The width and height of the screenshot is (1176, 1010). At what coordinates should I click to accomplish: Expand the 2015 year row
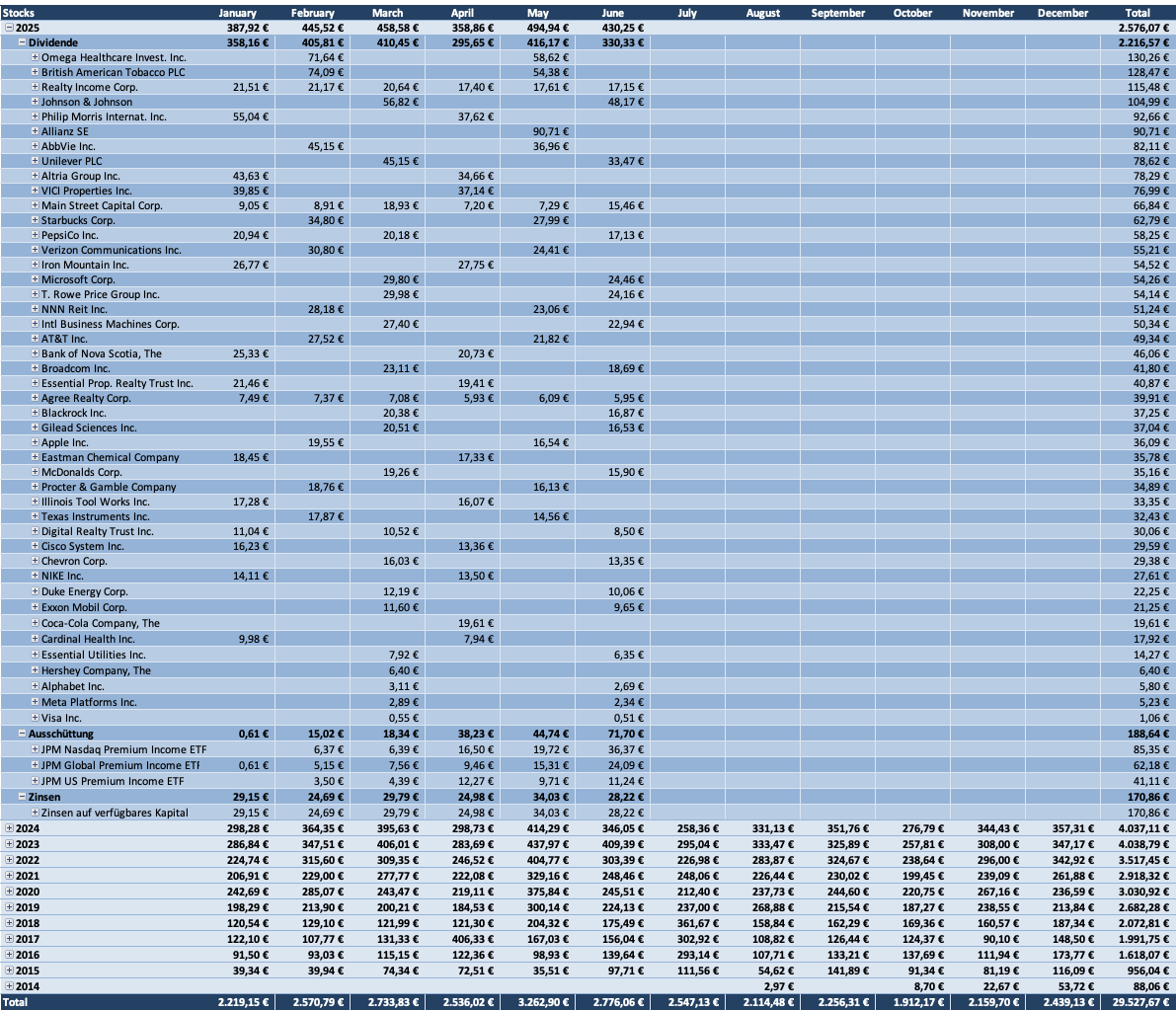coord(9,970)
